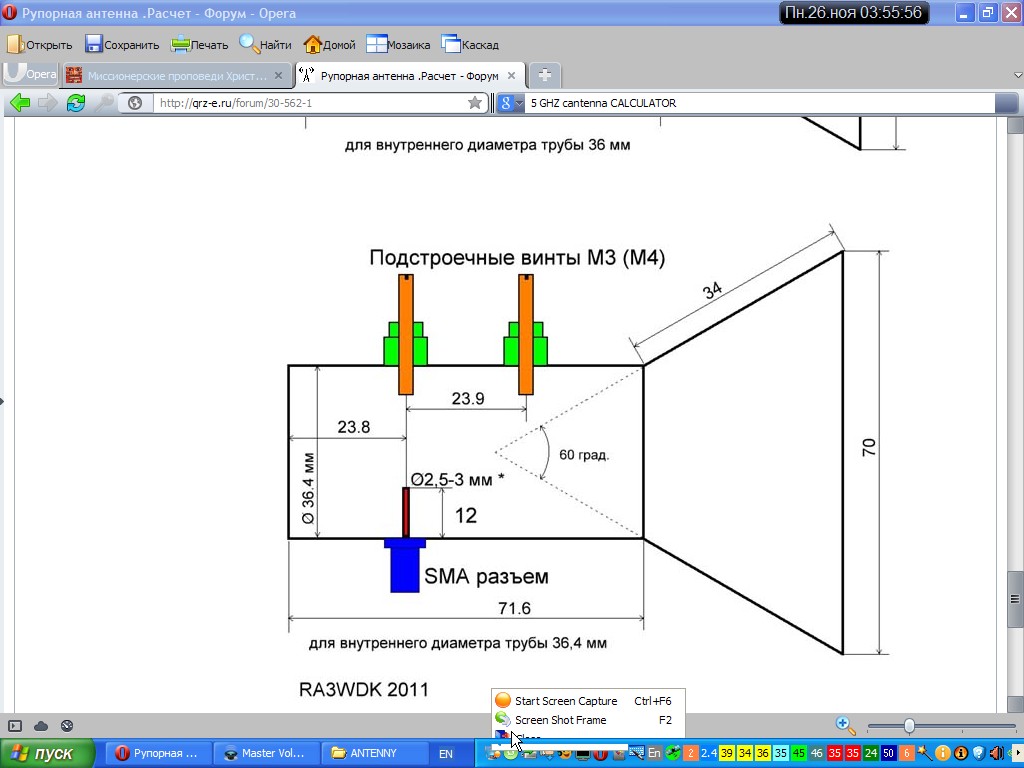Click the password wand key icon

coord(103,103)
